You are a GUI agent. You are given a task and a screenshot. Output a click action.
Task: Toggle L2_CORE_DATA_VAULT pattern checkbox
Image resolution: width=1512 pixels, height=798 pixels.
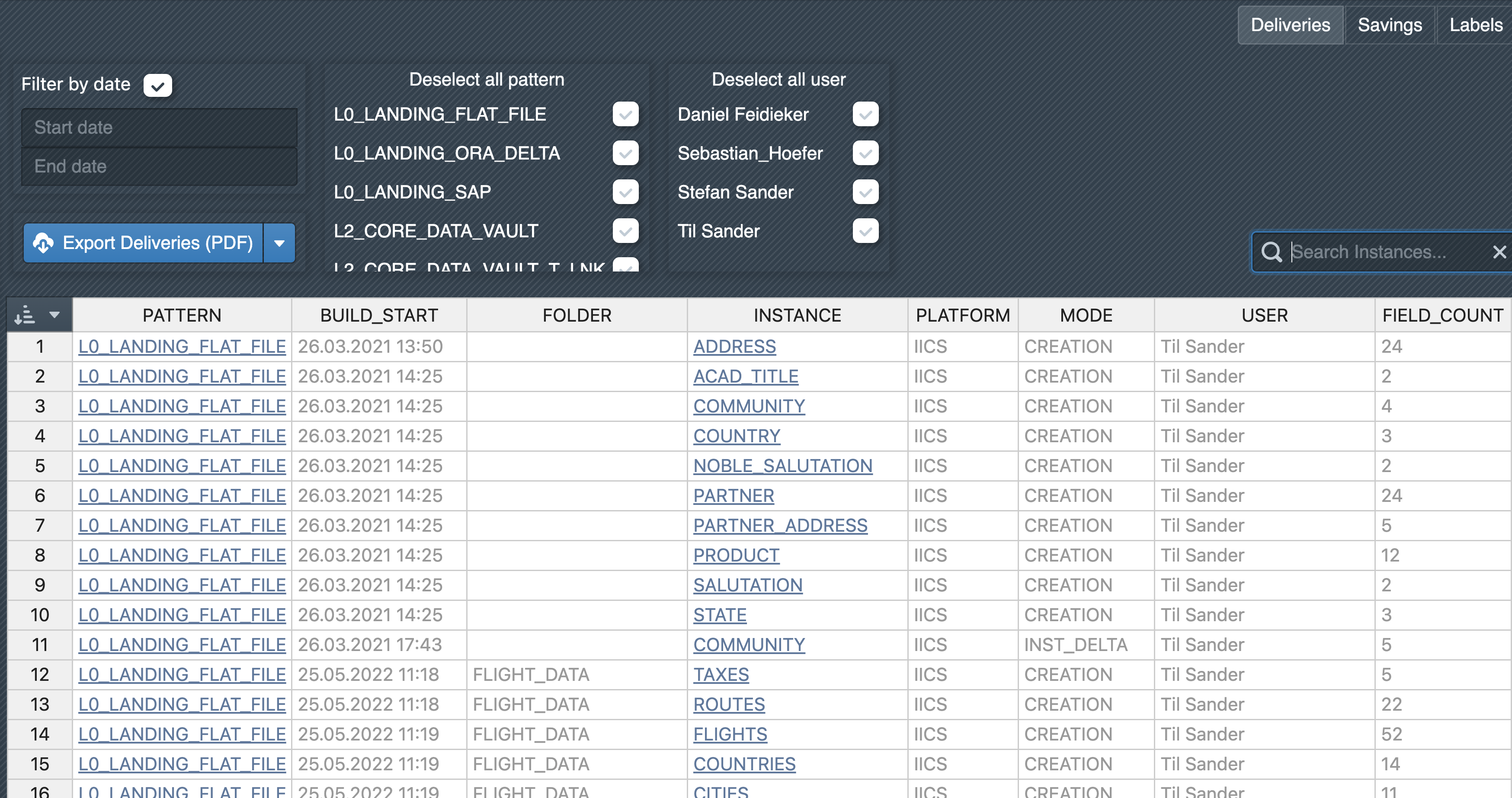tap(625, 231)
